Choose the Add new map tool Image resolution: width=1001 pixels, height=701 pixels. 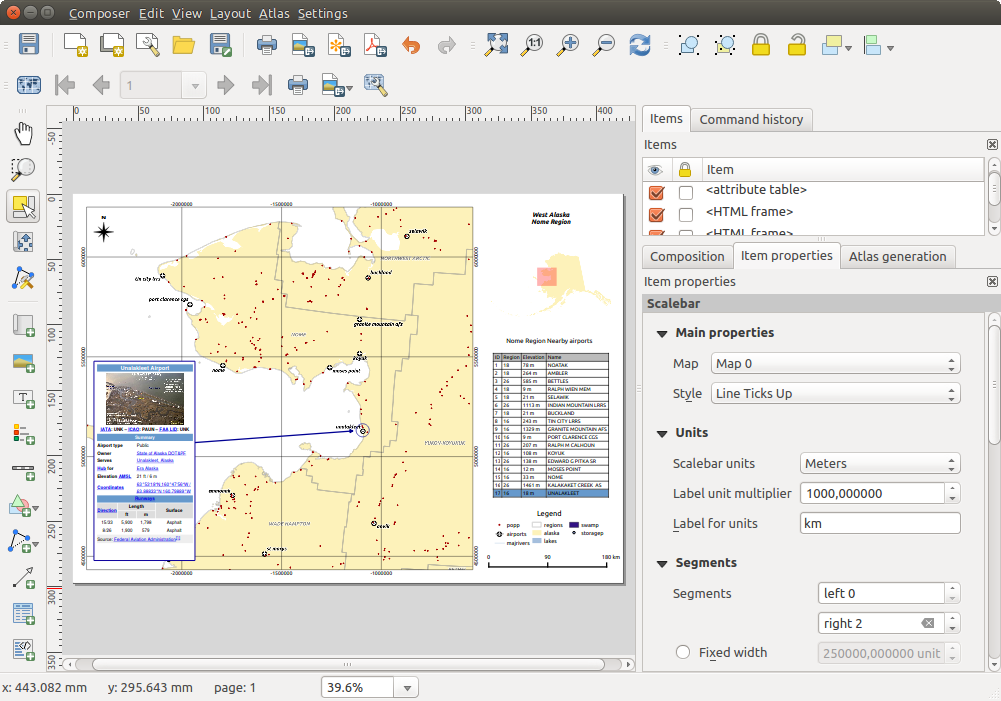click(23, 324)
